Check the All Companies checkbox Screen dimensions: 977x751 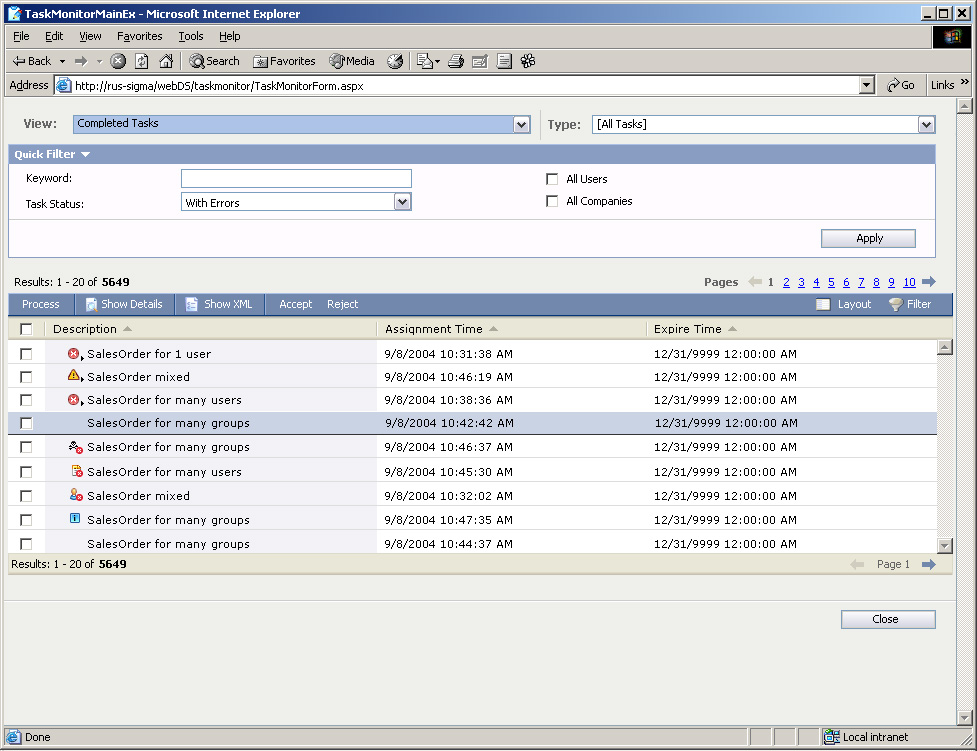(552, 201)
